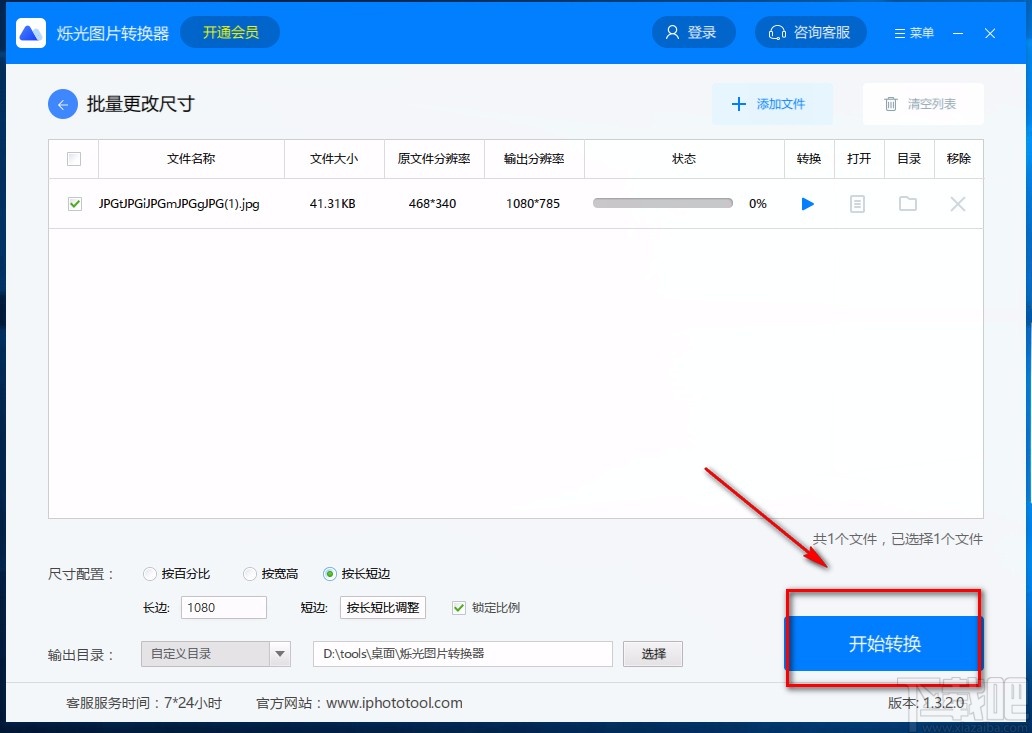1032x733 pixels.
Task: Click the headset icon for customer service
Action: click(x=778, y=31)
